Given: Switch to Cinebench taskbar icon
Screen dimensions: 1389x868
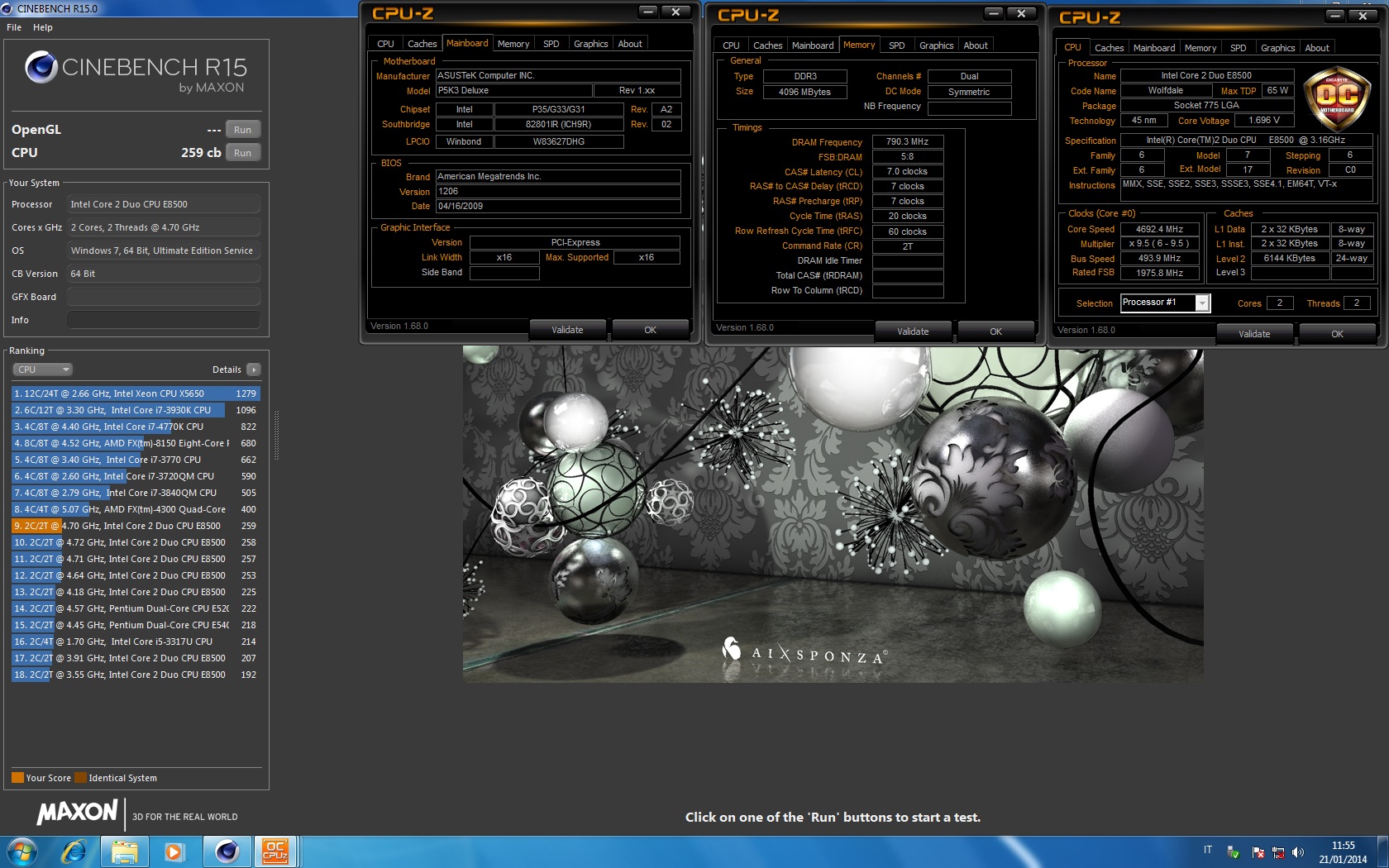Looking at the screenshot, I should click(227, 851).
